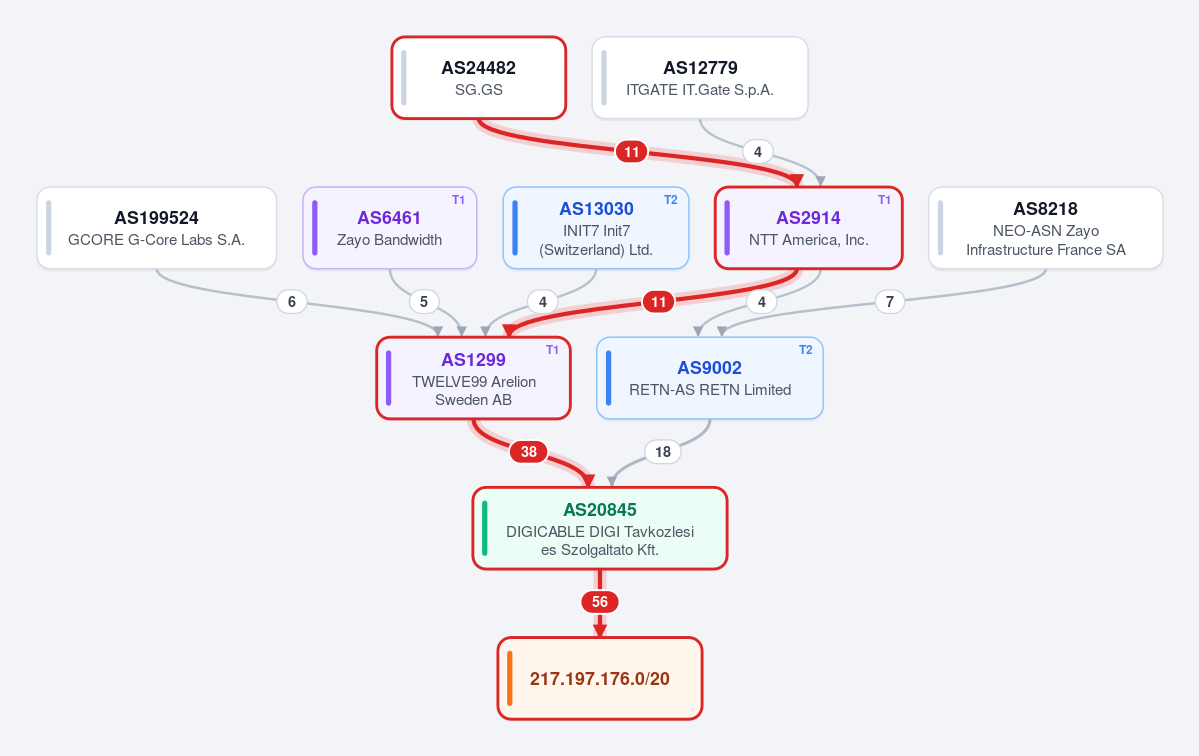This screenshot has height=756, width=1199.
Task: Select the 217.197.176.0/20 prefix box
Action: click(x=600, y=679)
